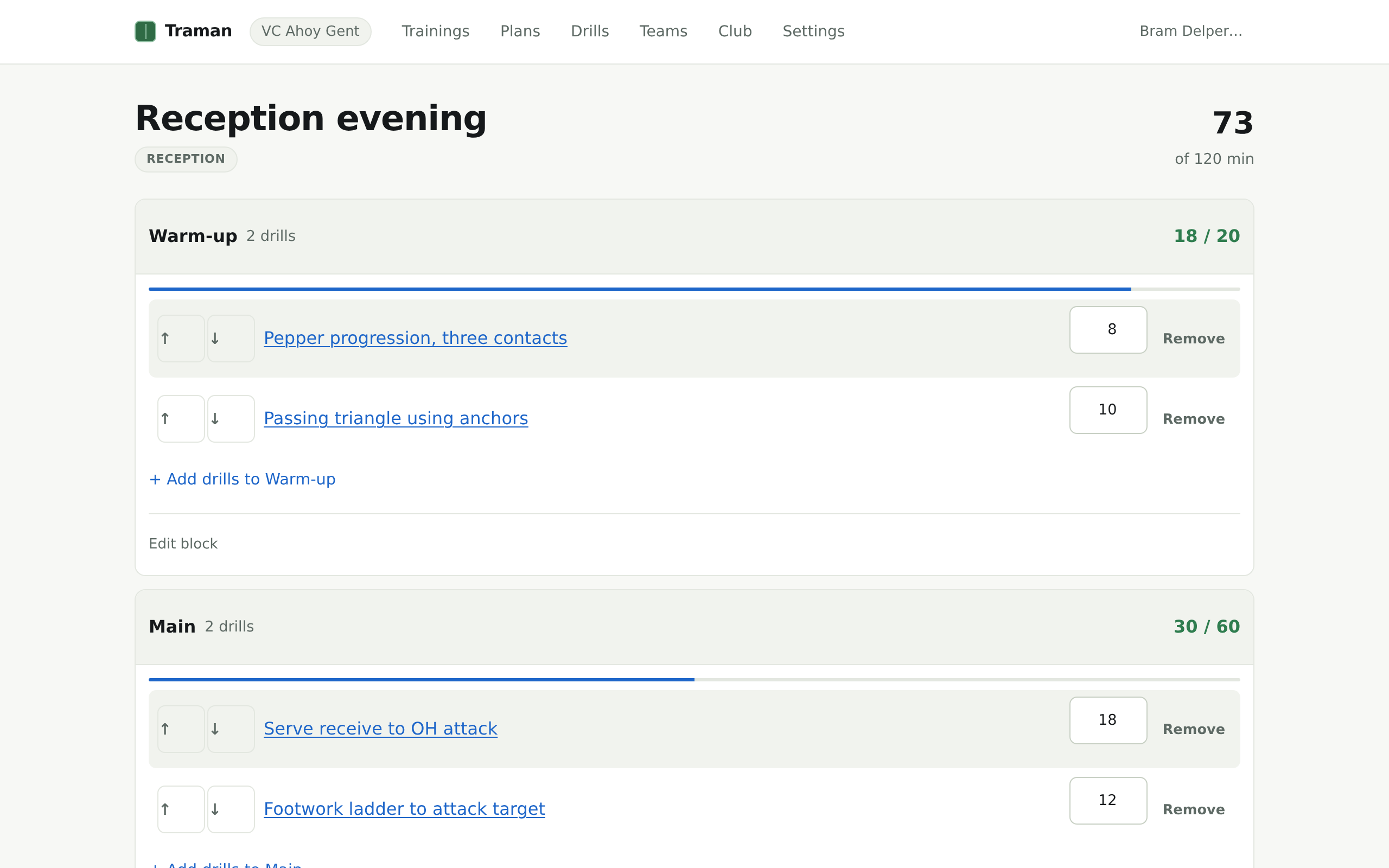Open the Bram Delper... user menu
Image resolution: width=1389 pixels, height=868 pixels.
pyautogui.click(x=1191, y=31)
